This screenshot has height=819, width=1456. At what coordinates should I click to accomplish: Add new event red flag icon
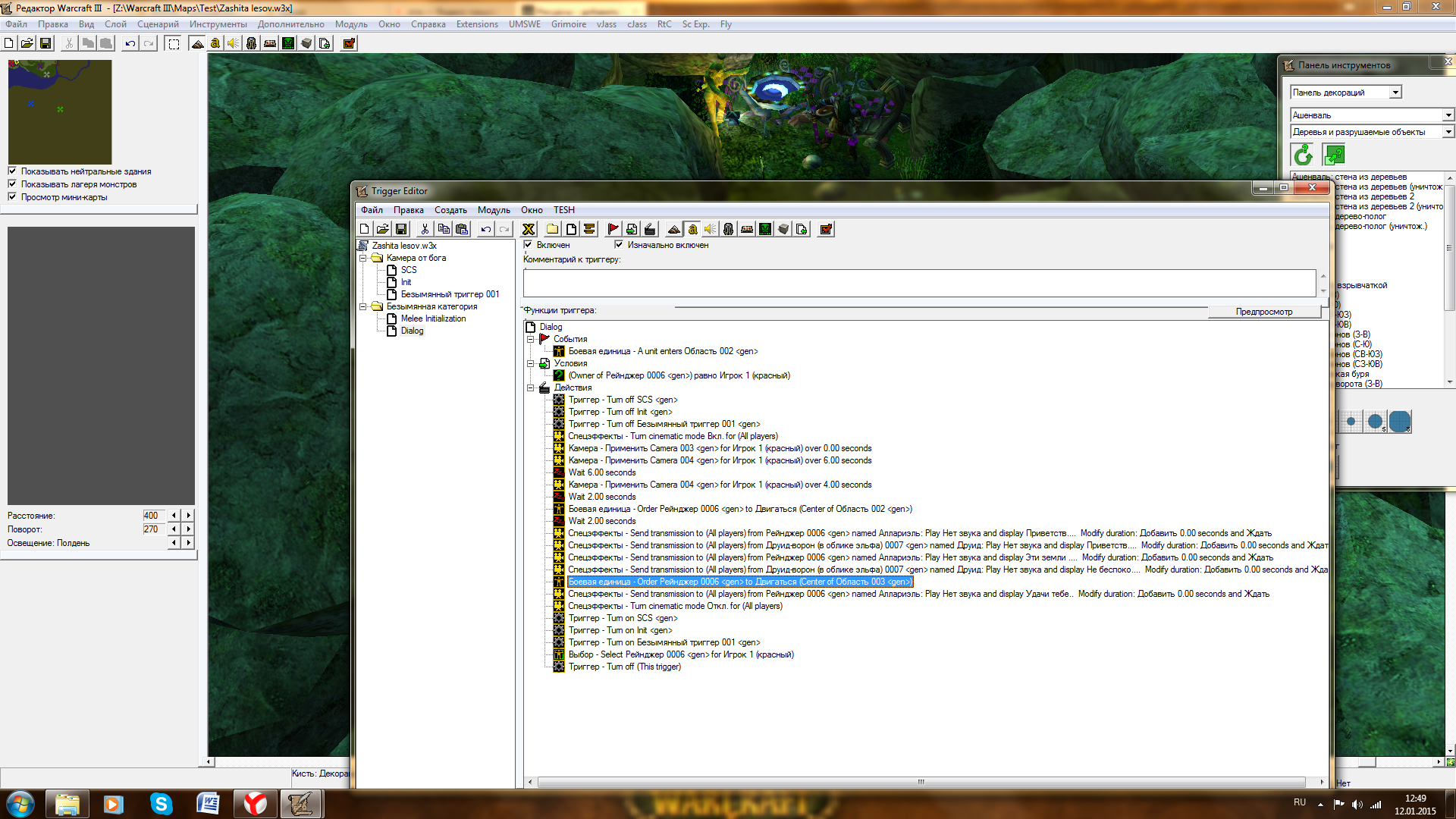pyautogui.click(x=613, y=229)
